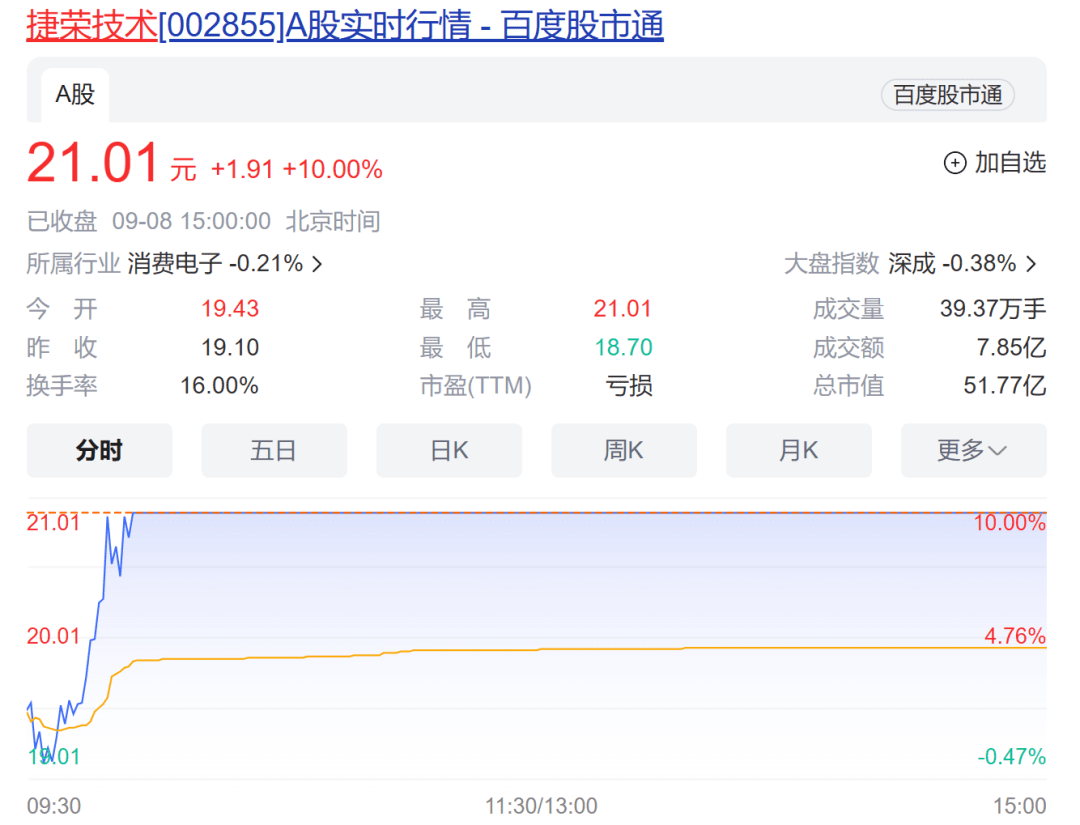Click the 002855 stock code link

point(222,27)
